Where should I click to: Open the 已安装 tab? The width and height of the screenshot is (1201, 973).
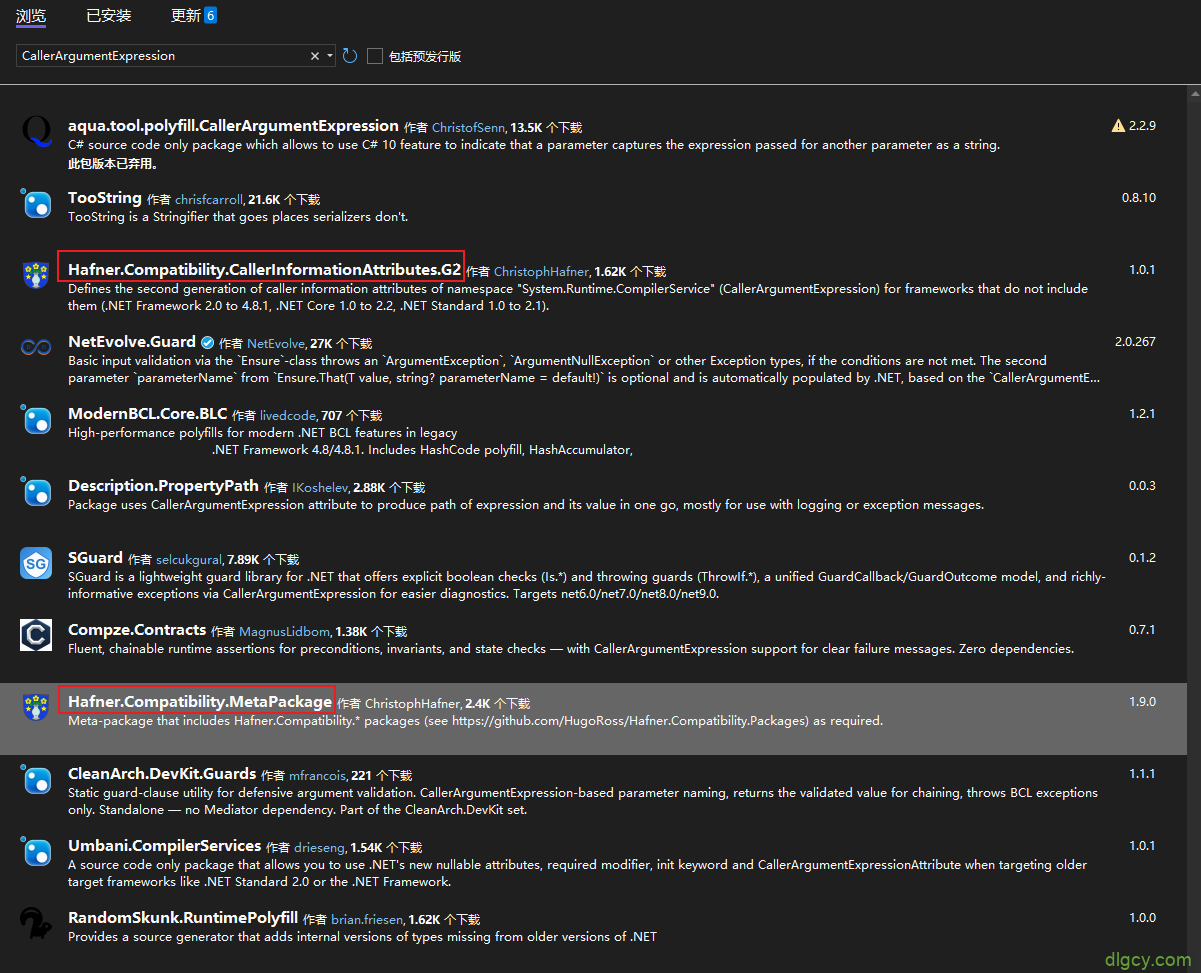(x=108, y=15)
